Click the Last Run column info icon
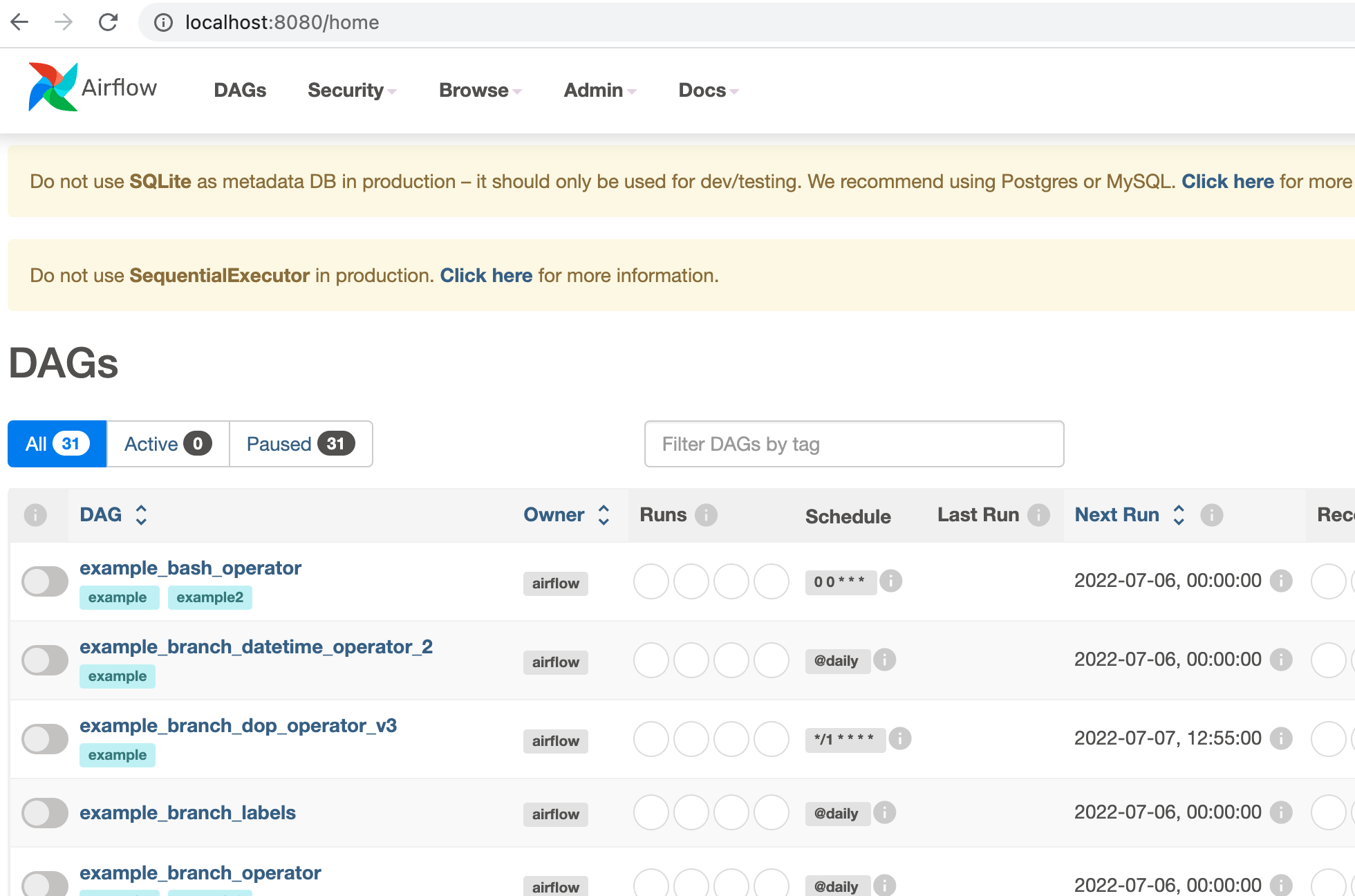1355x896 pixels. (1038, 515)
